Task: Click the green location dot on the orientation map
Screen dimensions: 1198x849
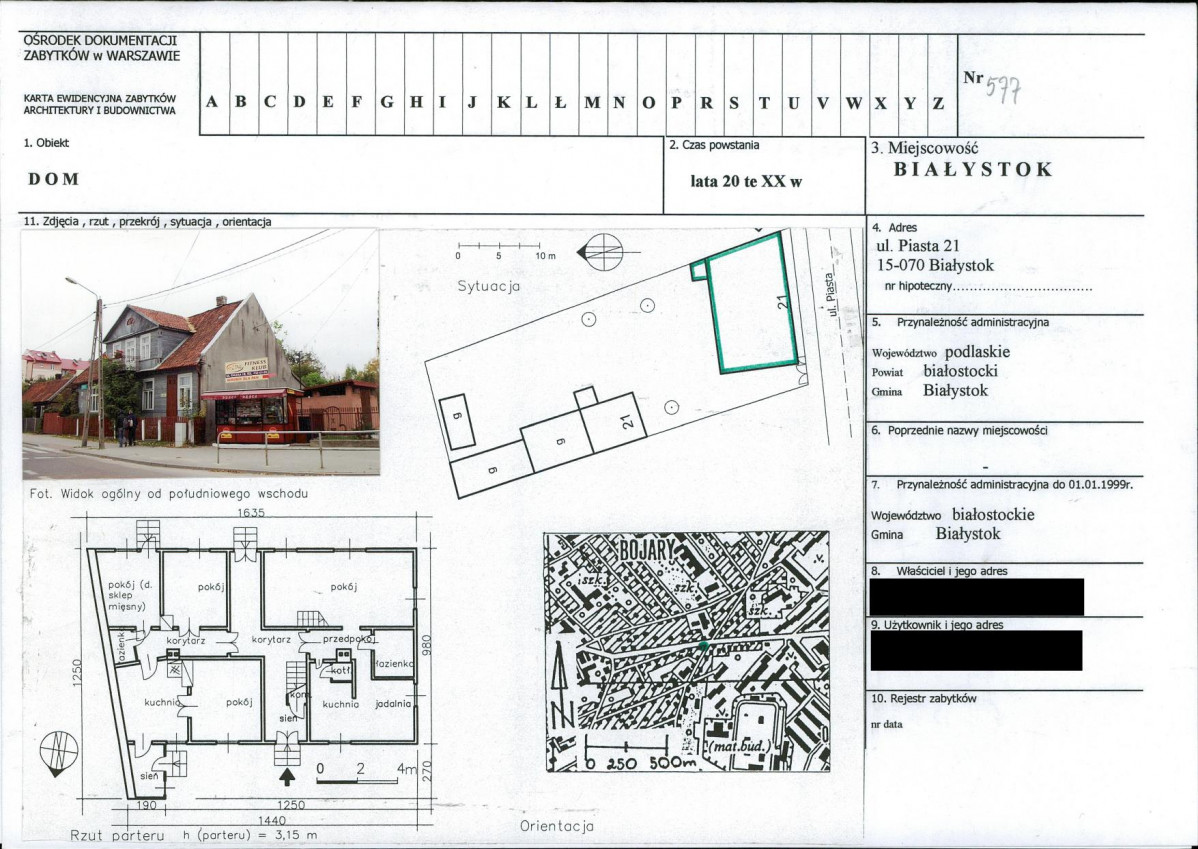Action: (704, 646)
